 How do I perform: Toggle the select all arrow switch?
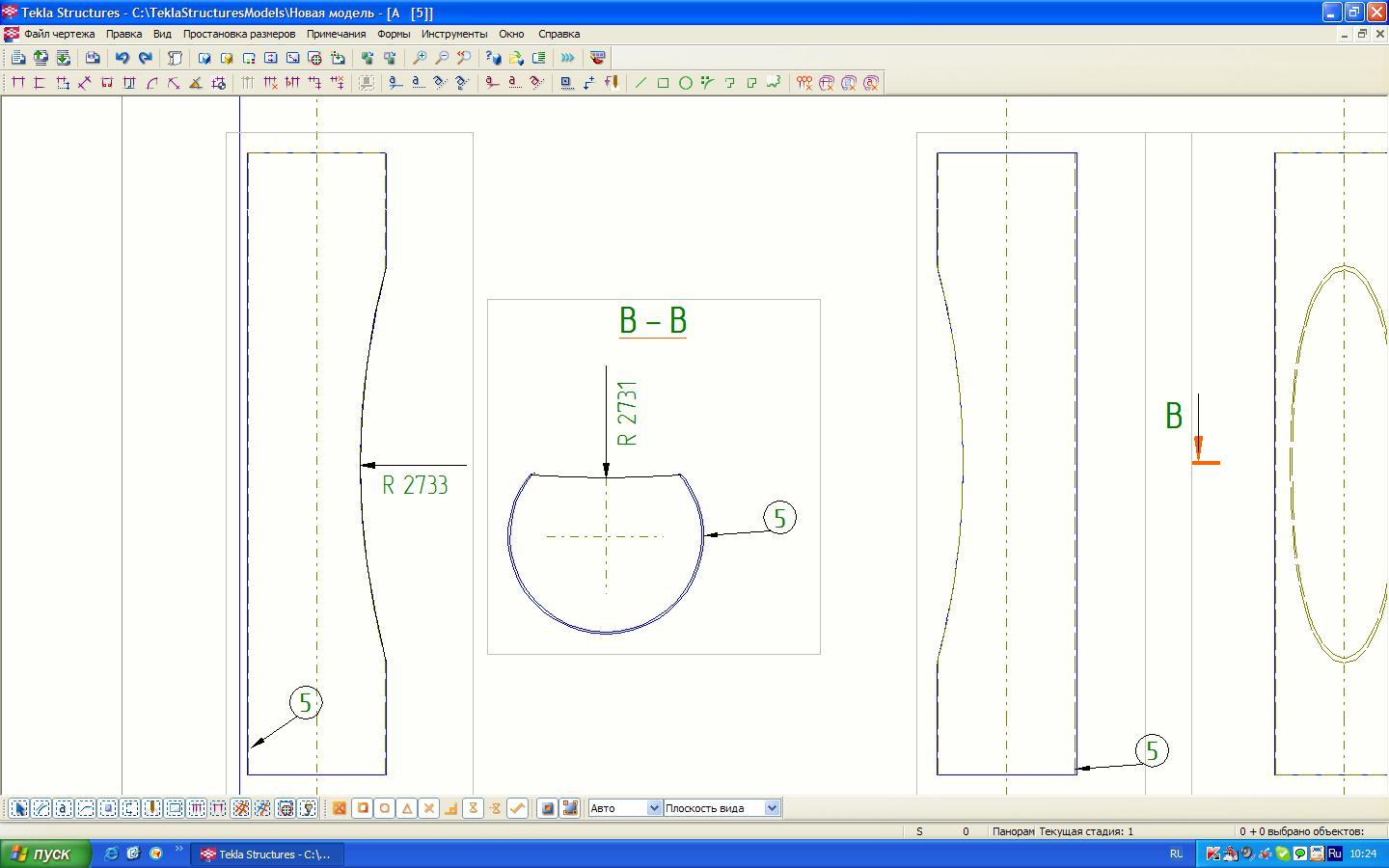[18, 808]
